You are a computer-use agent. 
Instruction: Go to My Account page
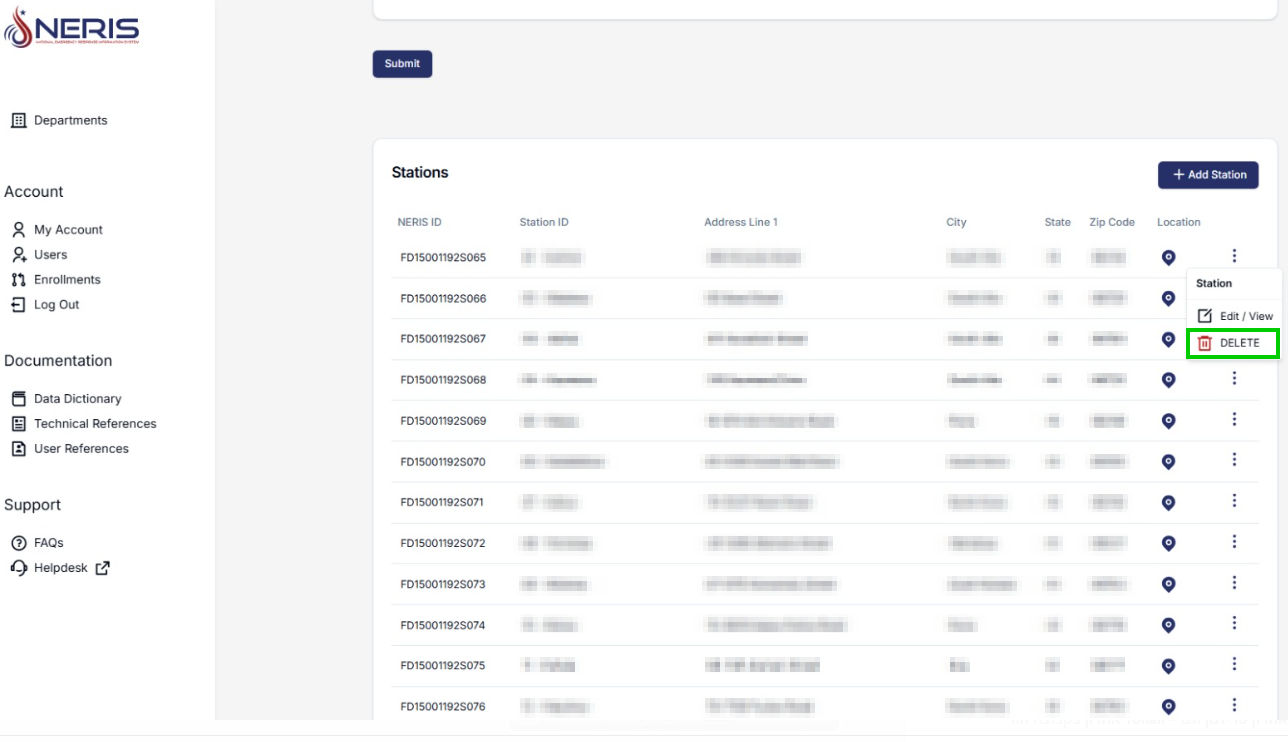[x=68, y=230]
